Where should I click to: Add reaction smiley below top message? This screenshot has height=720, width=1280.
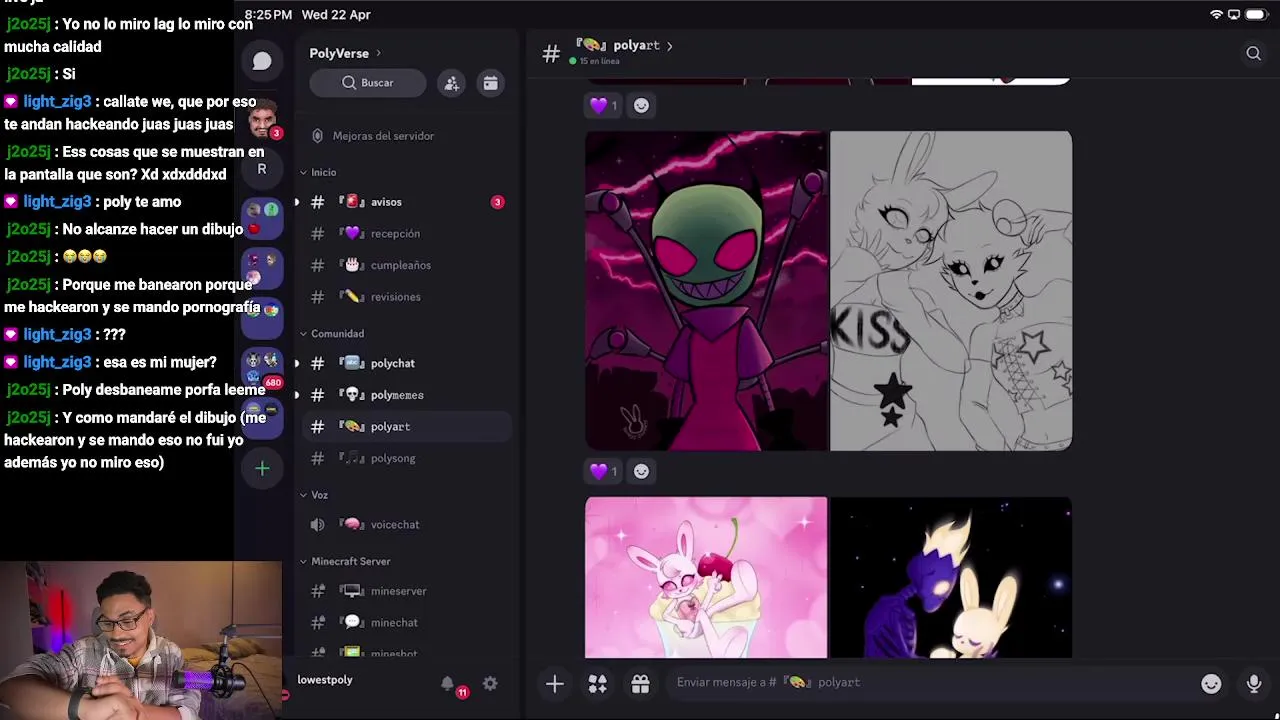tap(641, 105)
